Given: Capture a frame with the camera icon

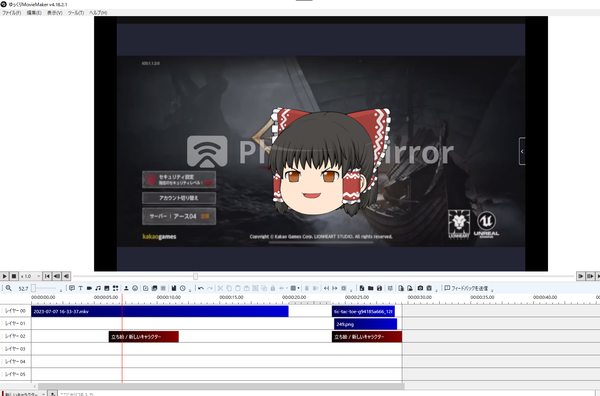Looking at the screenshot, I should coord(420,288).
